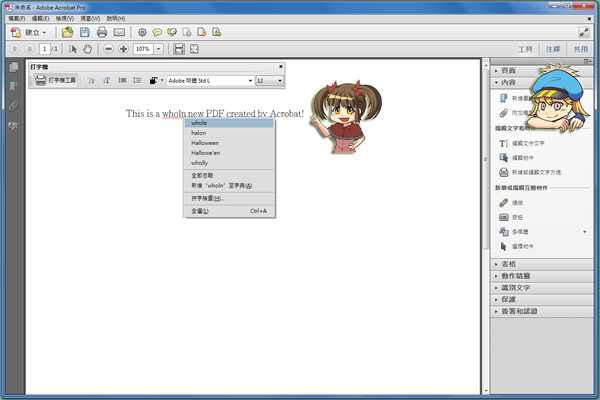This screenshot has width=600, height=400.
Task: Open the 注釋 (Comment) pane tab
Action: point(553,49)
